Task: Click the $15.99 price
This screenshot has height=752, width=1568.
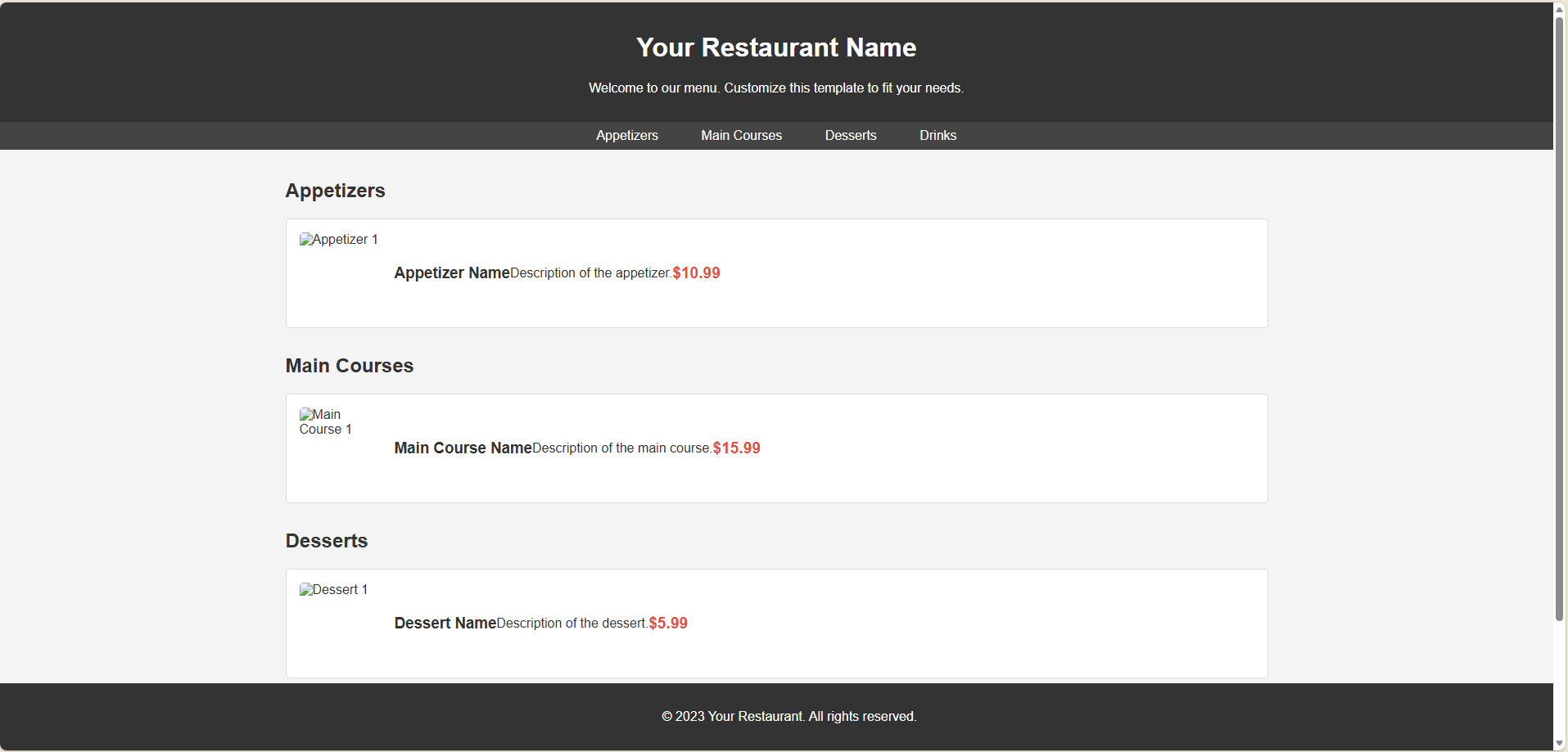Action: (737, 448)
